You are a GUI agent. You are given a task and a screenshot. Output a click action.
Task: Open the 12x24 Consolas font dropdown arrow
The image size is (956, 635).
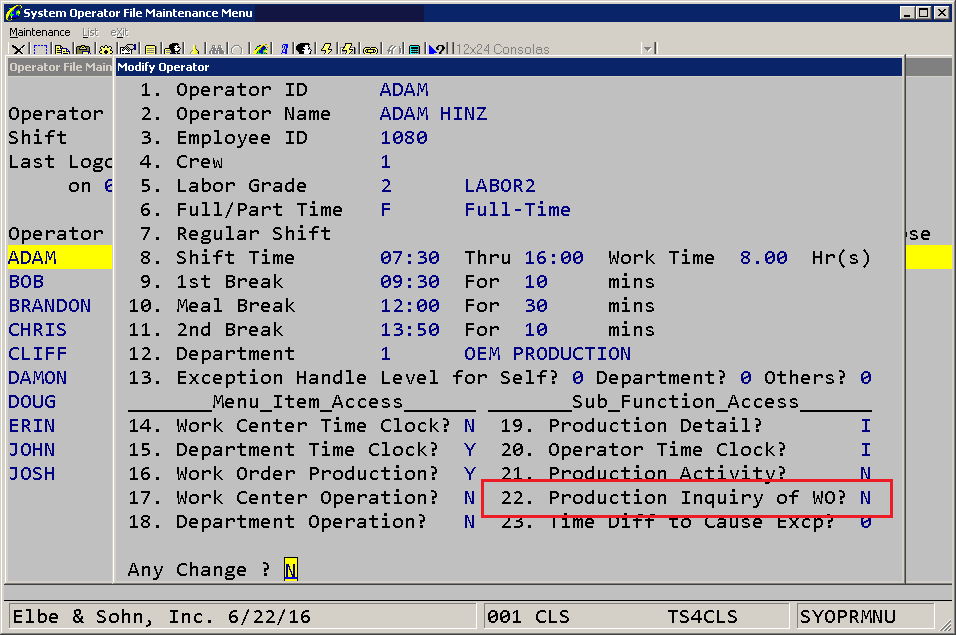pyautogui.click(x=647, y=49)
